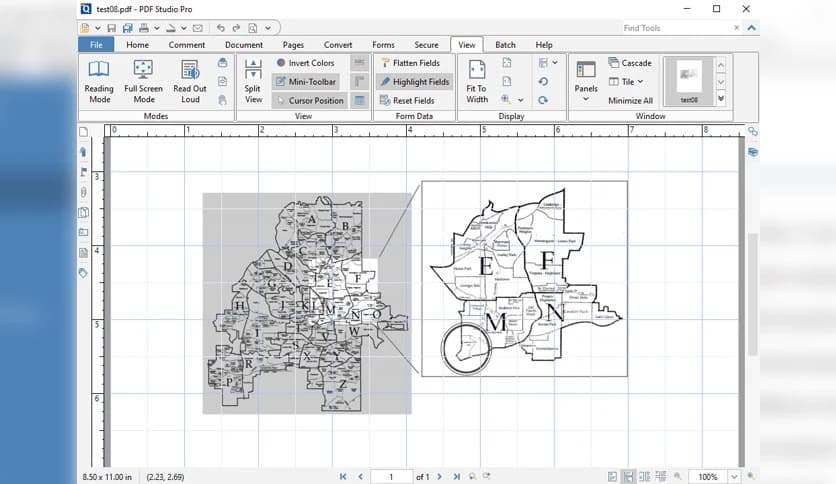836x484 pixels.
Task: Go to the previous page
Action: (x=360, y=477)
